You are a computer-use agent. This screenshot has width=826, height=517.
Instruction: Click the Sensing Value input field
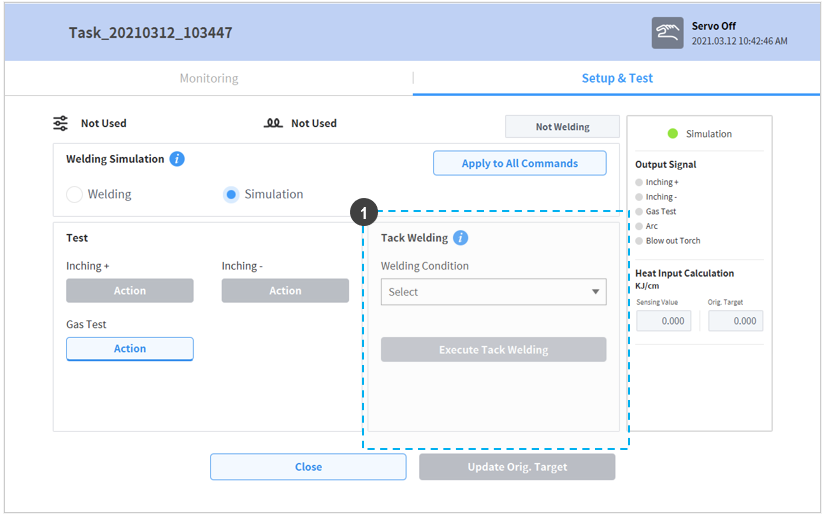point(664,321)
